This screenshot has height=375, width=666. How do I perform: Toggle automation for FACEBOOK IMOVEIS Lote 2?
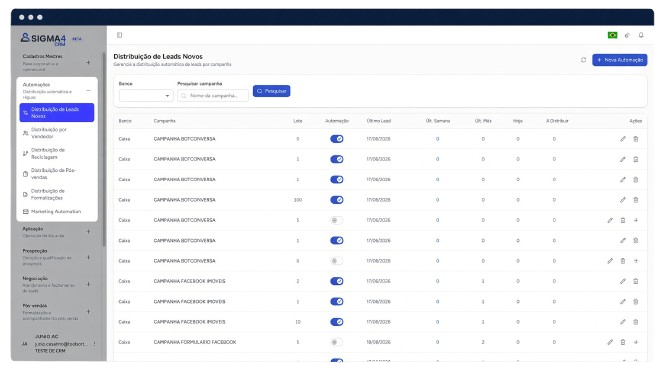(337, 281)
